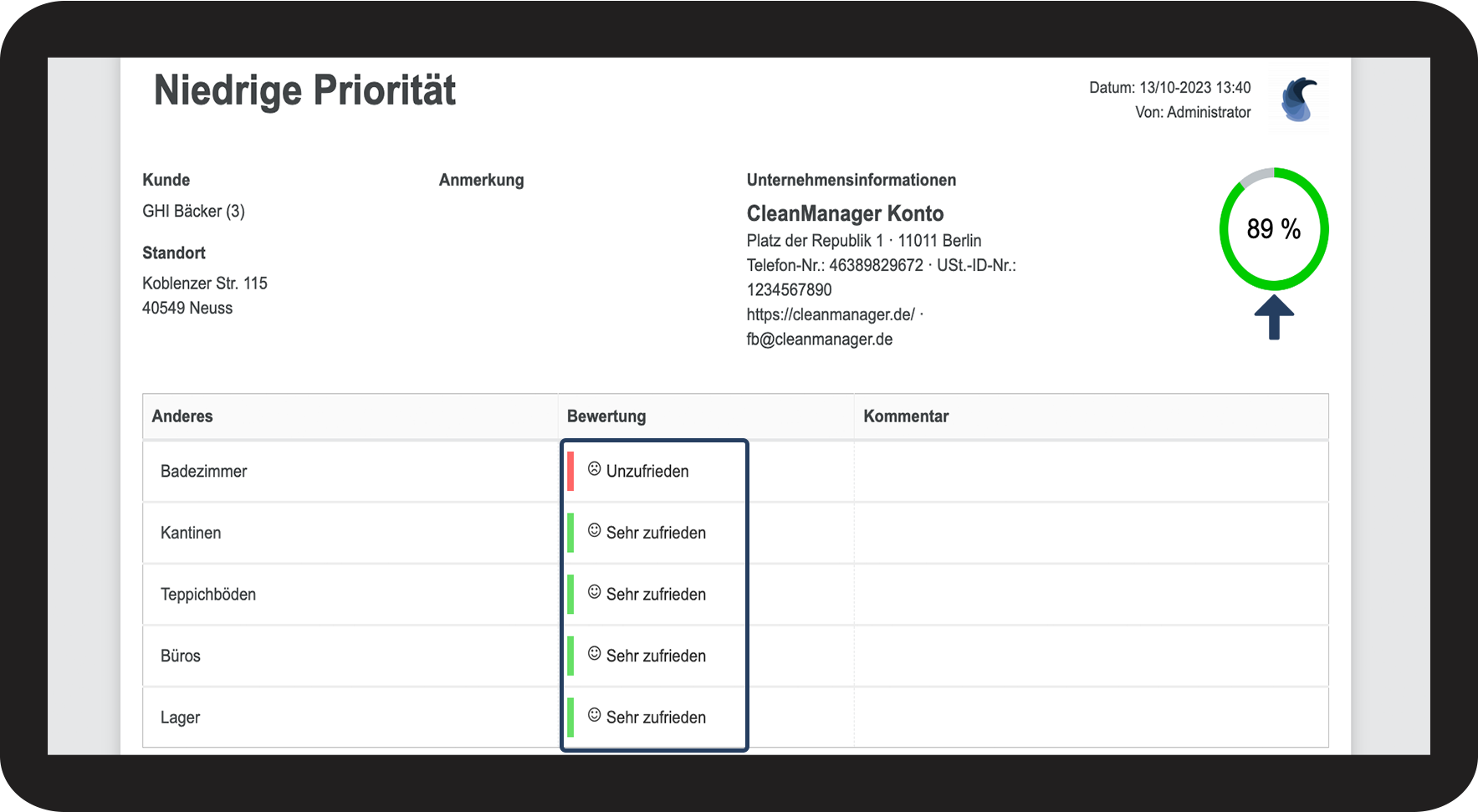Viewport: 1478px width, 812px height.
Task: Click the Badezimmer row label
Action: point(203,472)
